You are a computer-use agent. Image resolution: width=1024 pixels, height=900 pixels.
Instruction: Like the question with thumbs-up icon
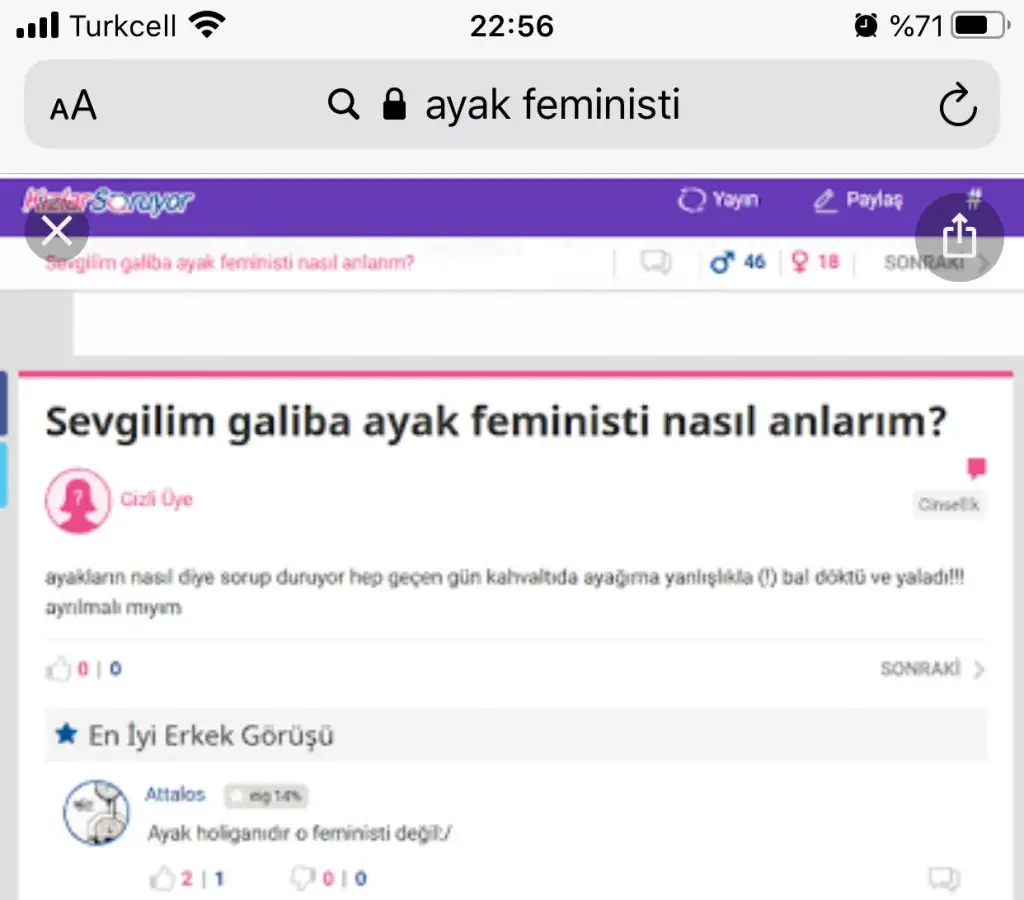point(58,669)
